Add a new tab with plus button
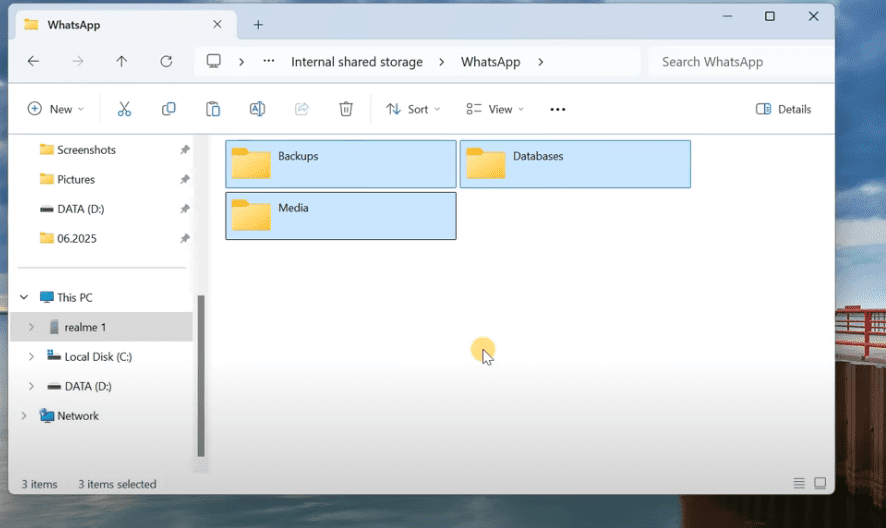The image size is (886, 528). (258, 24)
